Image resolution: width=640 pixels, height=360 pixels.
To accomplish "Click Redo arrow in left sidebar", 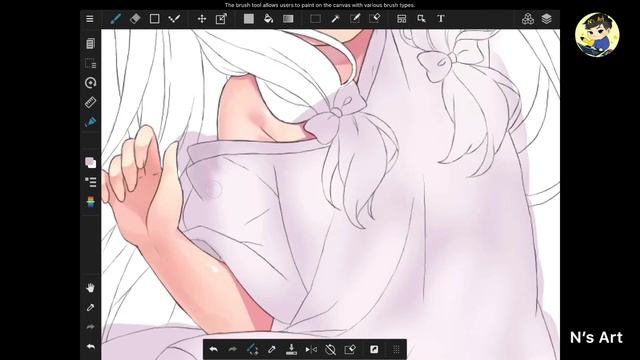I will 91,327.
